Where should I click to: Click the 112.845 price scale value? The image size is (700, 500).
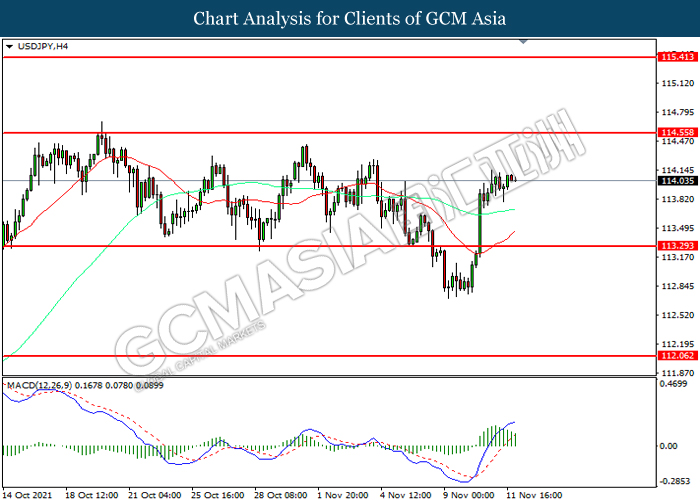point(678,287)
